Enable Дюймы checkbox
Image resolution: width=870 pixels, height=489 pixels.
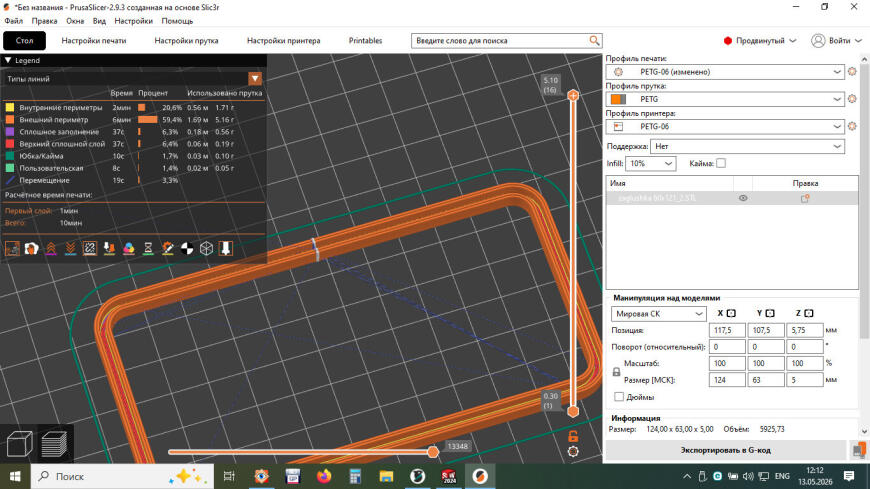pos(619,397)
